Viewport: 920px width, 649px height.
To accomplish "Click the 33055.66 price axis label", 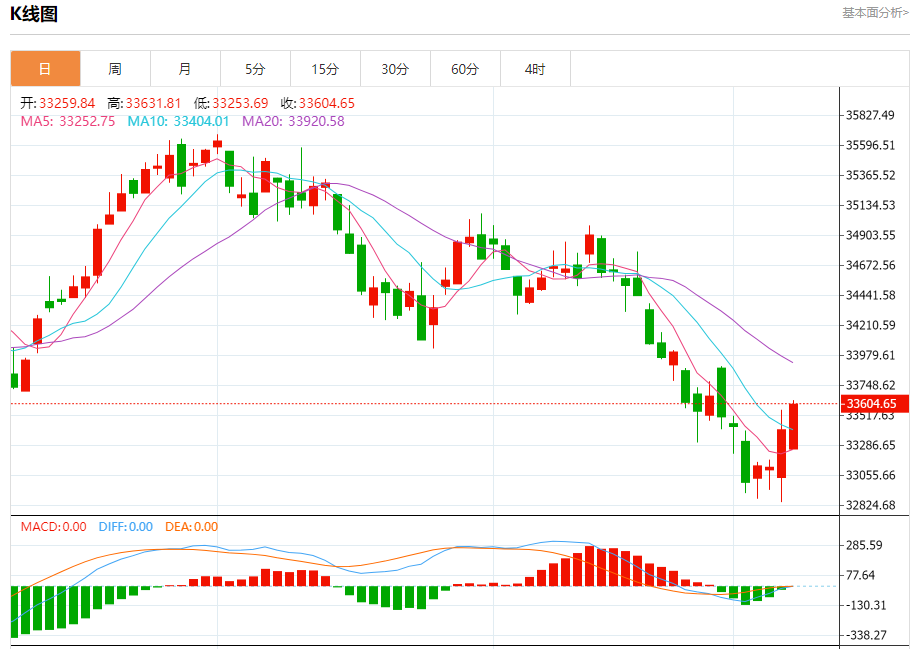I will pyautogui.click(x=870, y=475).
